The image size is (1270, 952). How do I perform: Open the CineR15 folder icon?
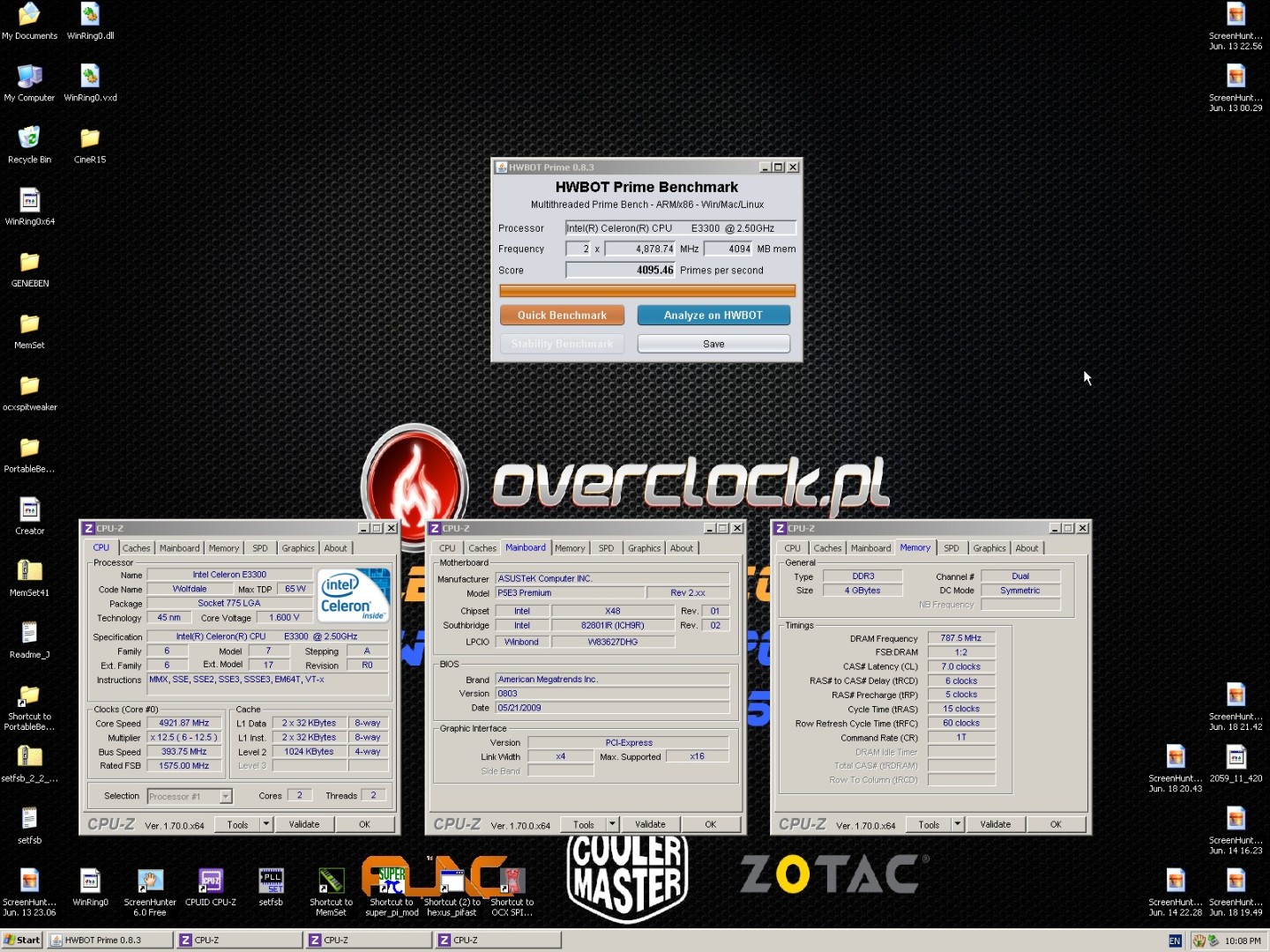pyautogui.click(x=90, y=145)
